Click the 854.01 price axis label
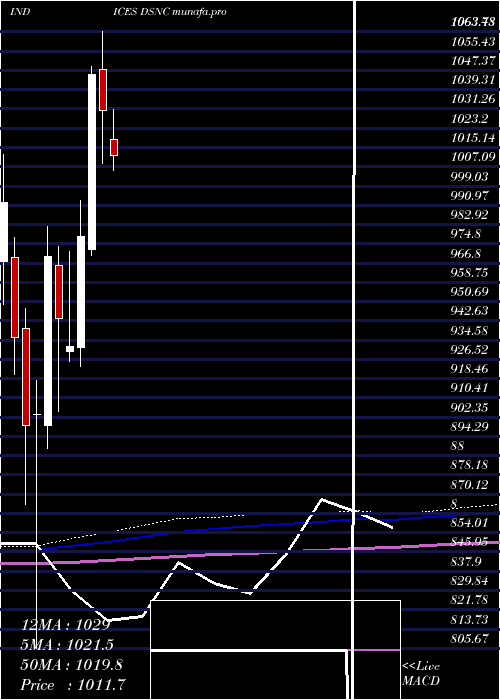500x700 pixels. coord(470,523)
